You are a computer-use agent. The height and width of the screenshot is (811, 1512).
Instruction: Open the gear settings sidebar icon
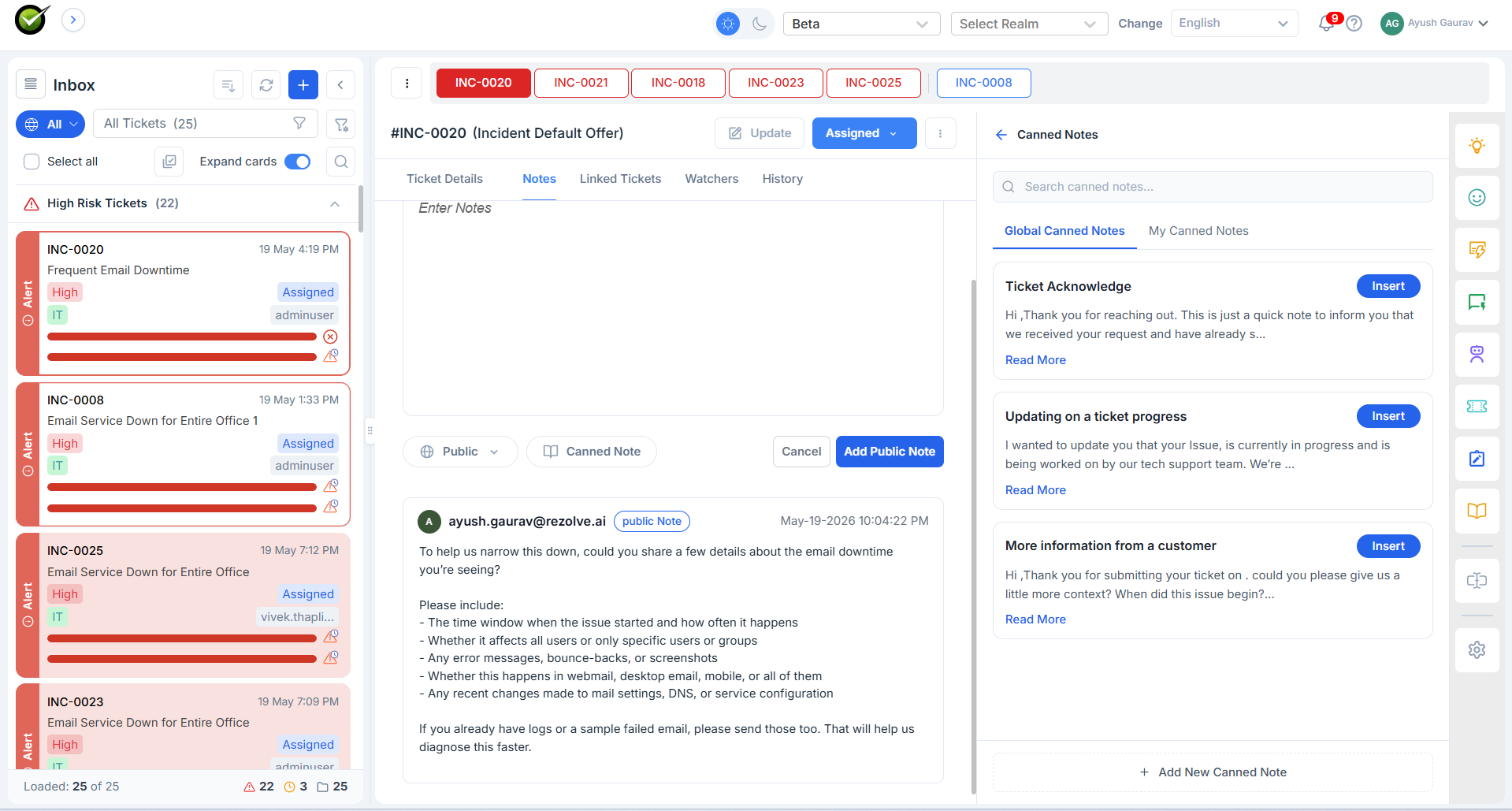coord(1477,649)
